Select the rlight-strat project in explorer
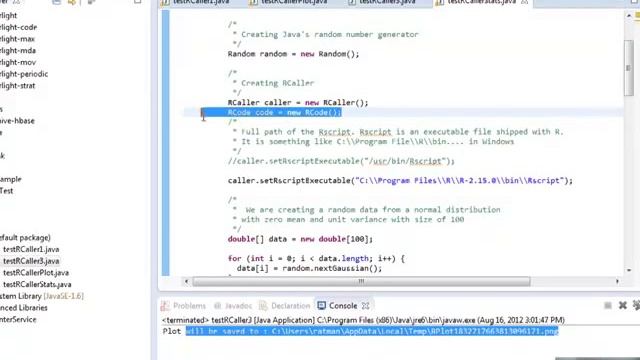Image resolution: width=640 pixels, height=360 pixels. click(x=17, y=86)
